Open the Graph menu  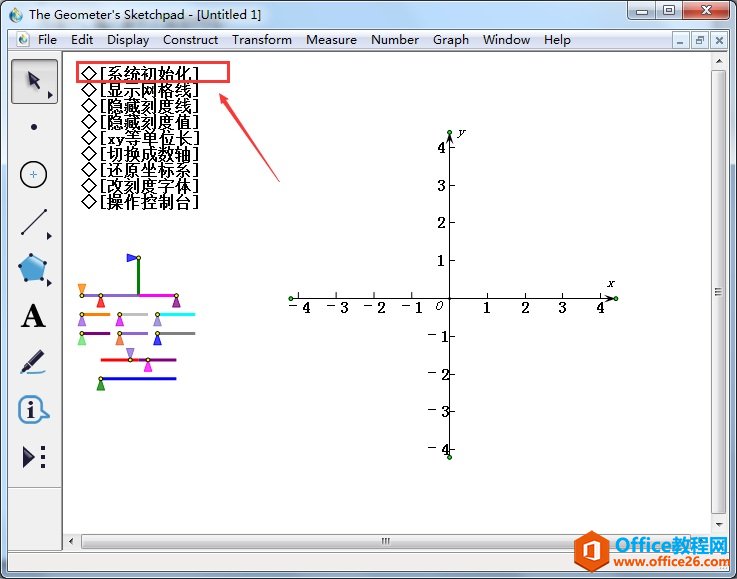coord(451,40)
